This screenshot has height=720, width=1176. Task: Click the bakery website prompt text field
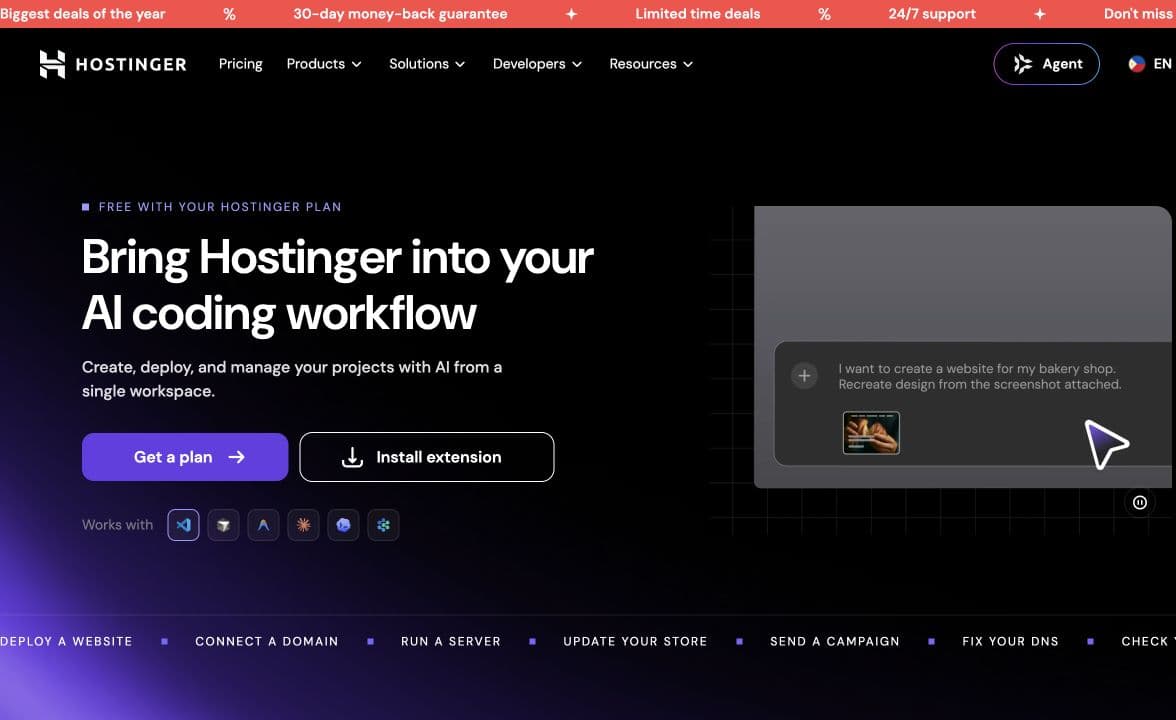pos(980,376)
